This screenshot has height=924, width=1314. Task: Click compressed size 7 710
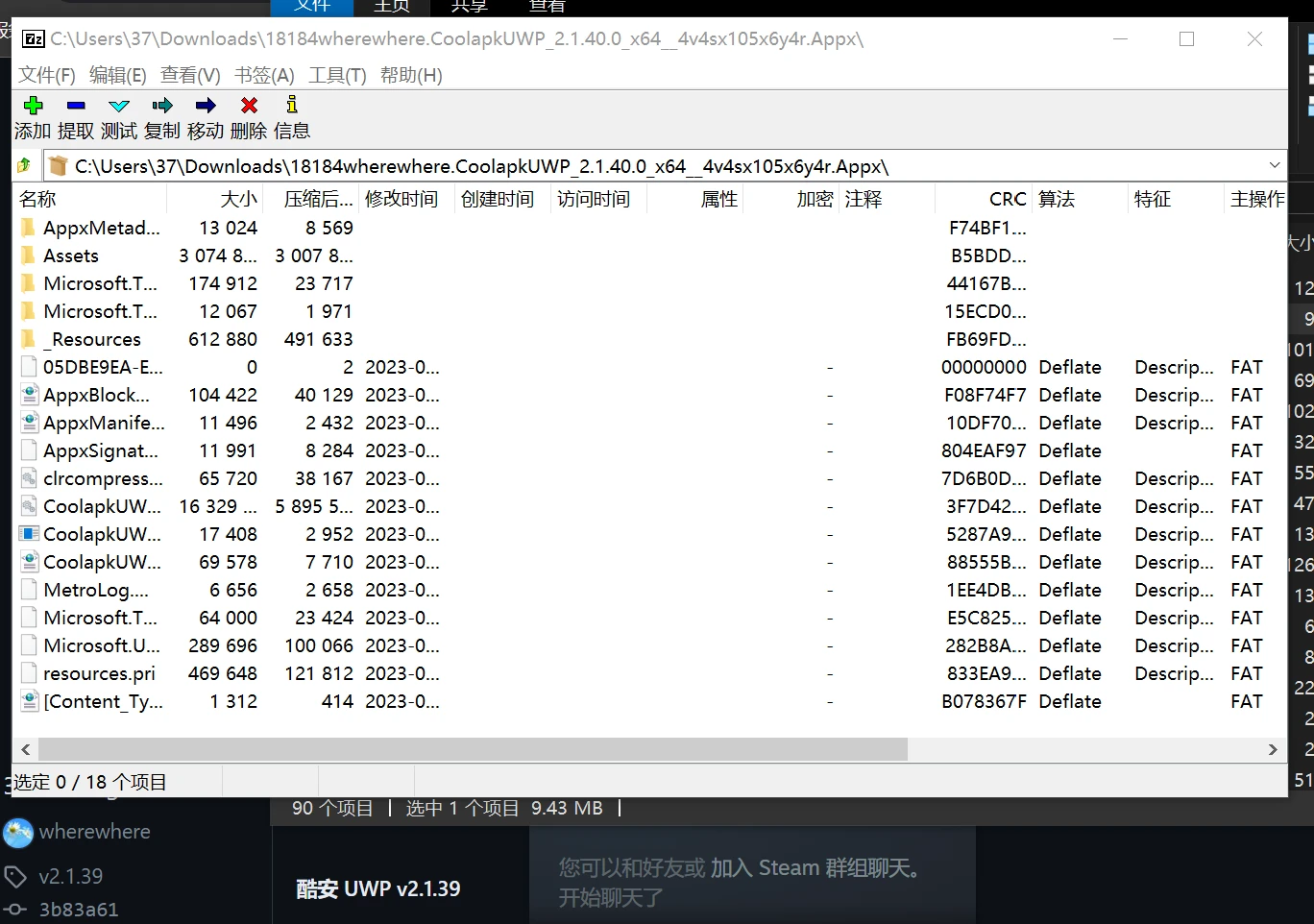pos(329,562)
